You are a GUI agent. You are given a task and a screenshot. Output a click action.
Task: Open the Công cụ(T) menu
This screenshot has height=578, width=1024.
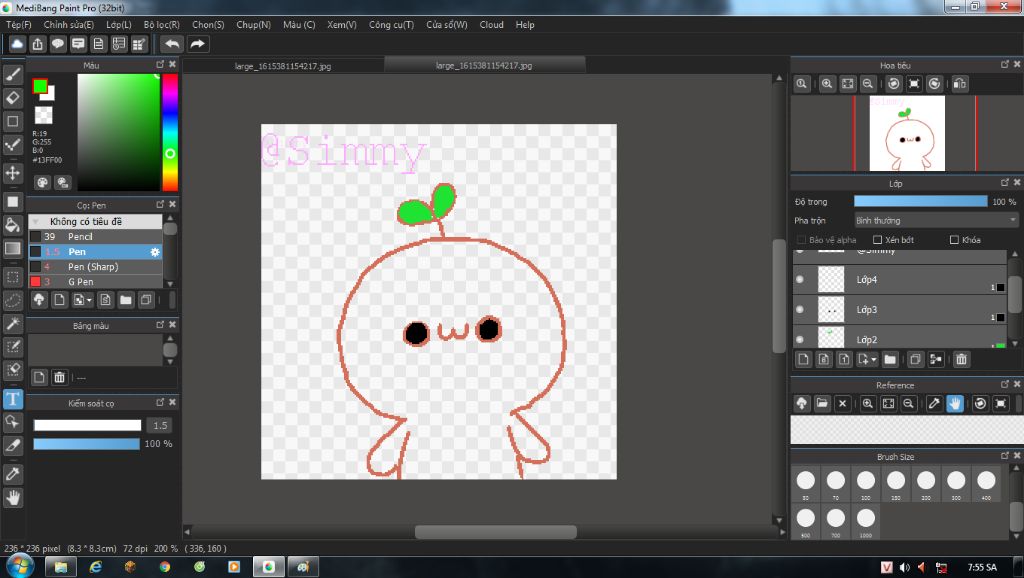point(391,25)
